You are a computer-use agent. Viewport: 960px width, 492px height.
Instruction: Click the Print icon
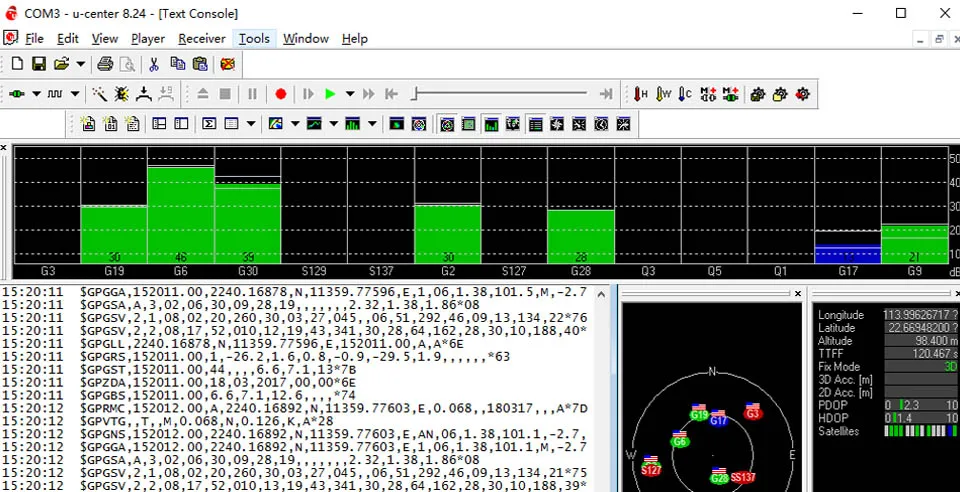(x=105, y=64)
